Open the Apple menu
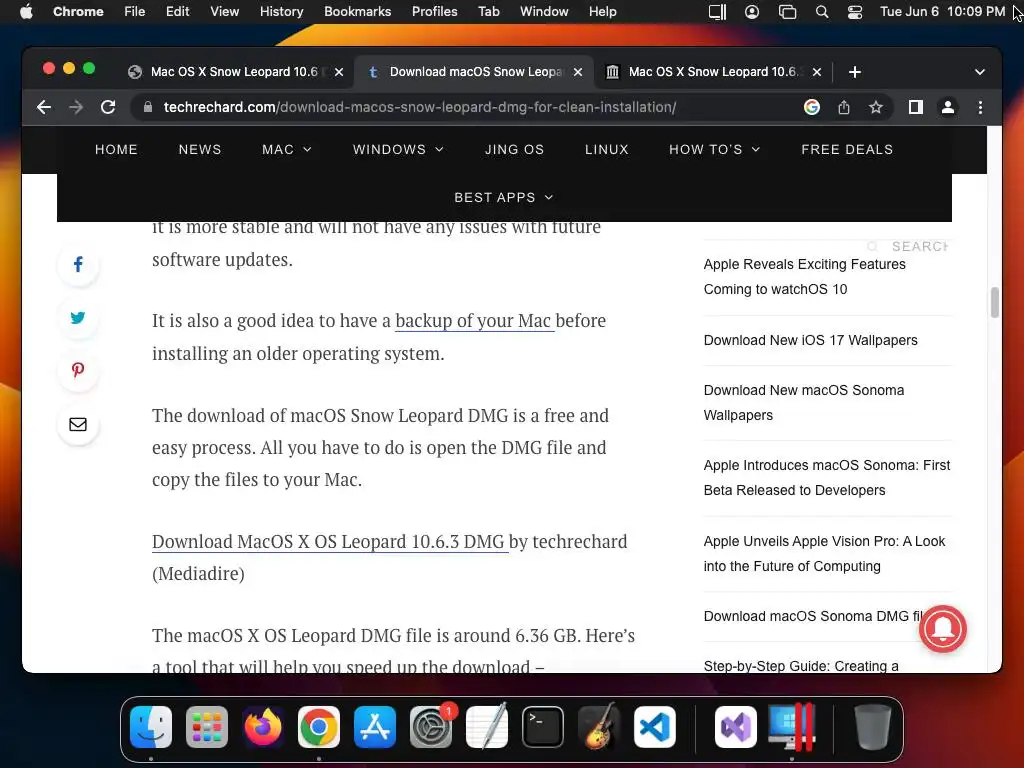 tap(26, 12)
